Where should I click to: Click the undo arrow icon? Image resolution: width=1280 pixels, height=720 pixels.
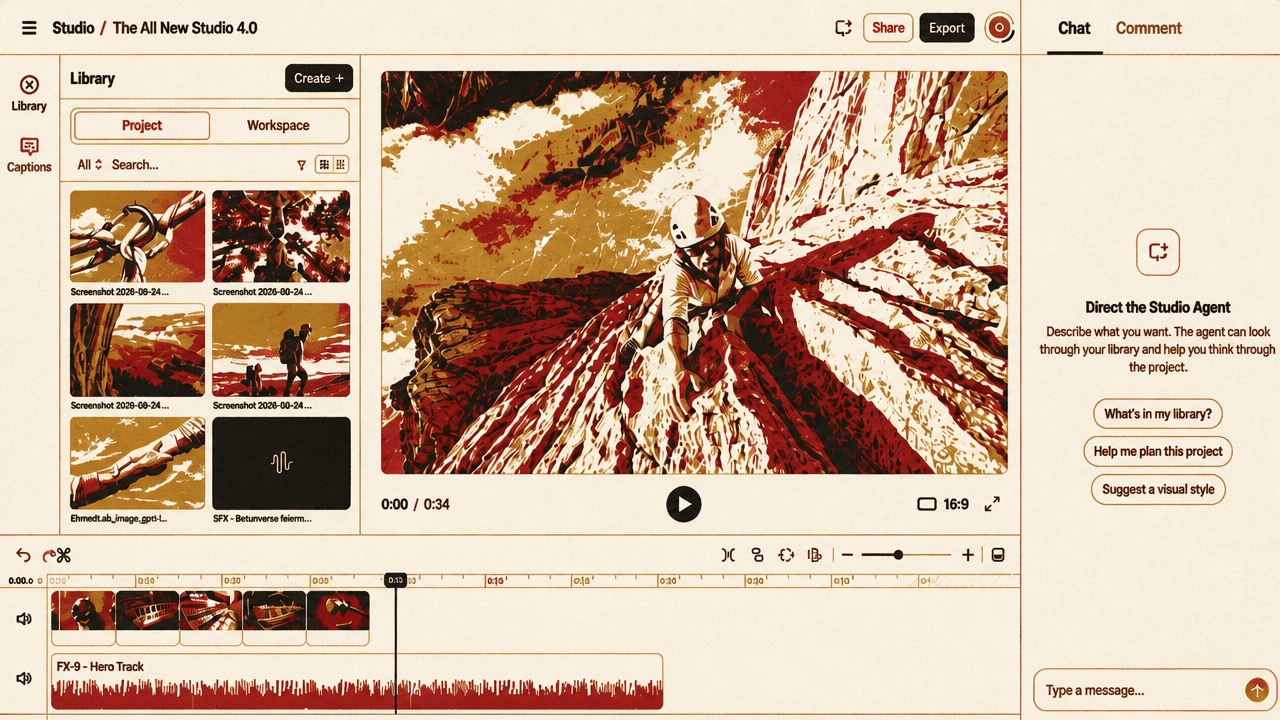click(x=23, y=555)
